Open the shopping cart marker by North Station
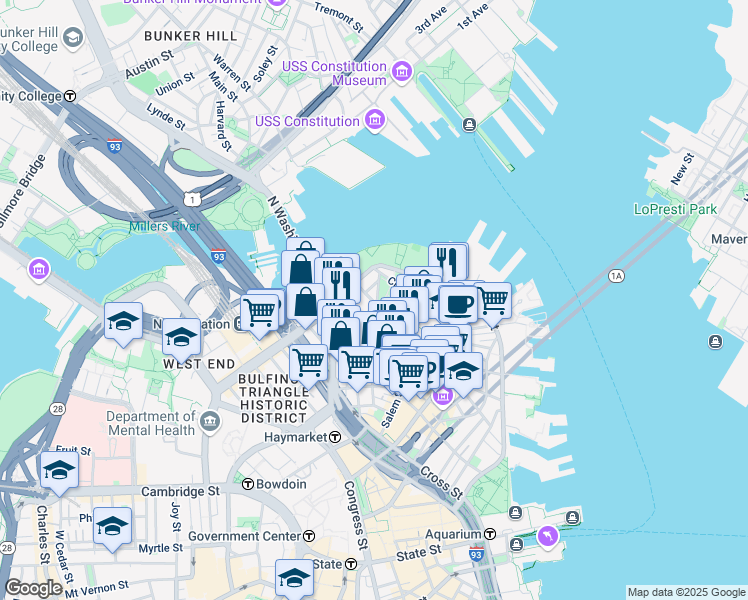Image resolution: width=748 pixels, height=600 pixels. tap(260, 316)
